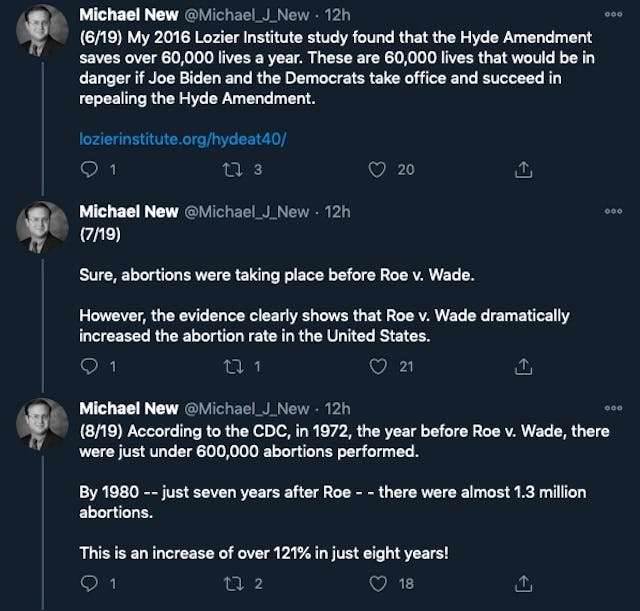Retweet the 7/19 Roe v. Wade tweet
Image resolution: width=640 pixels, height=611 pixels.
[232, 367]
